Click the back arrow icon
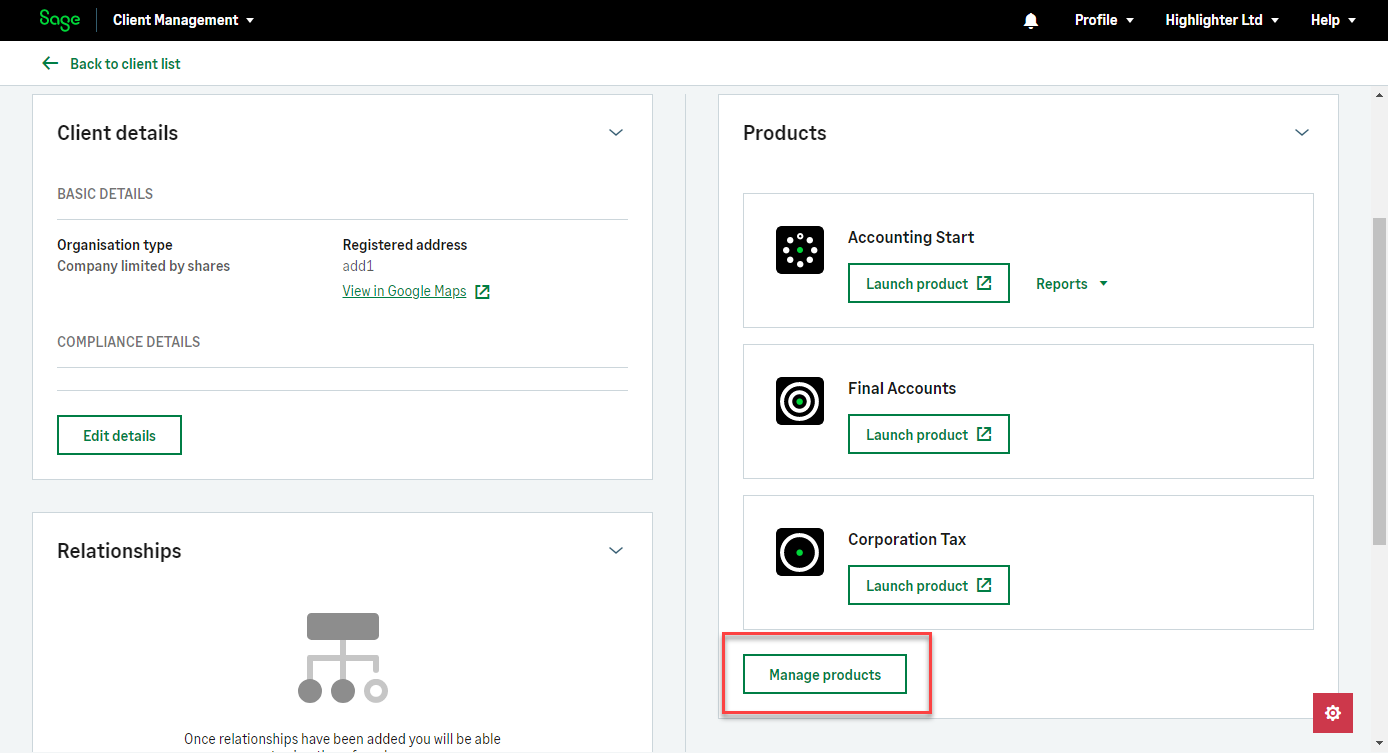1388x753 pixels. tap(50, 63)
